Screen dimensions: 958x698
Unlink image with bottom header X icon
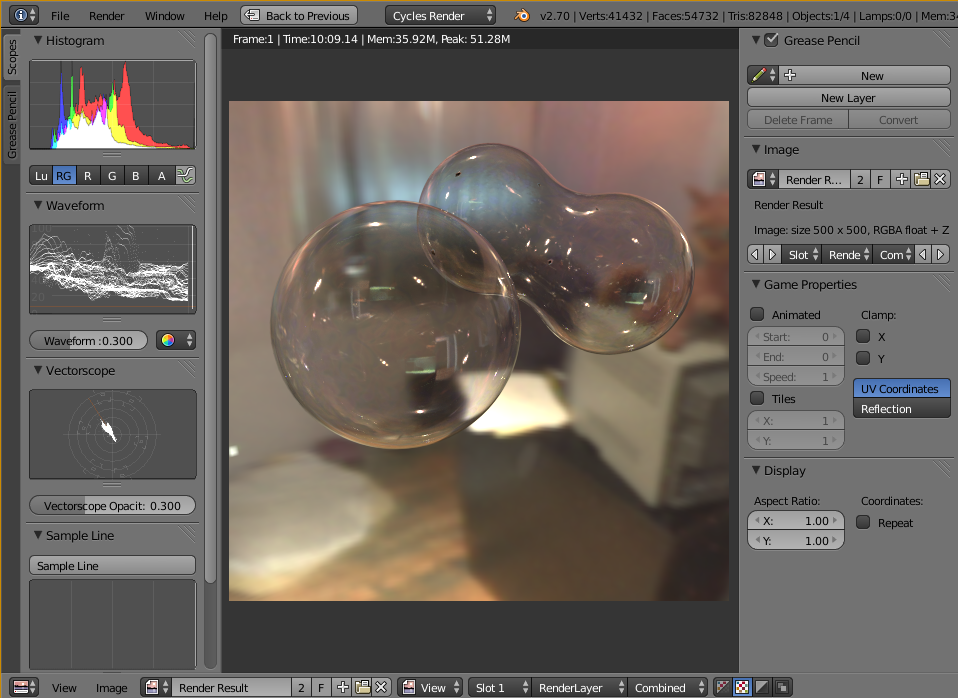click(x=381, y=687)
